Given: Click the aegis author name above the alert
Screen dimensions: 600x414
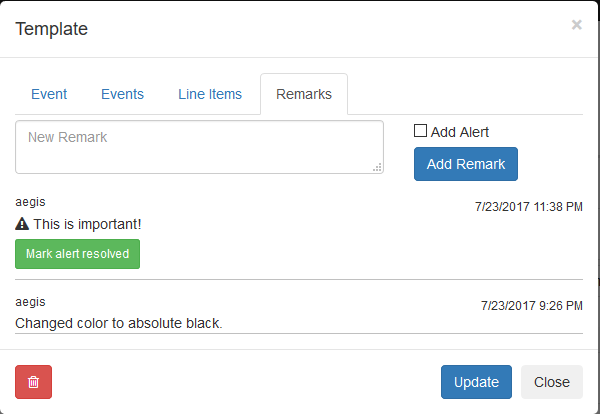Looking at the screenshot, I should click(31, 202).
